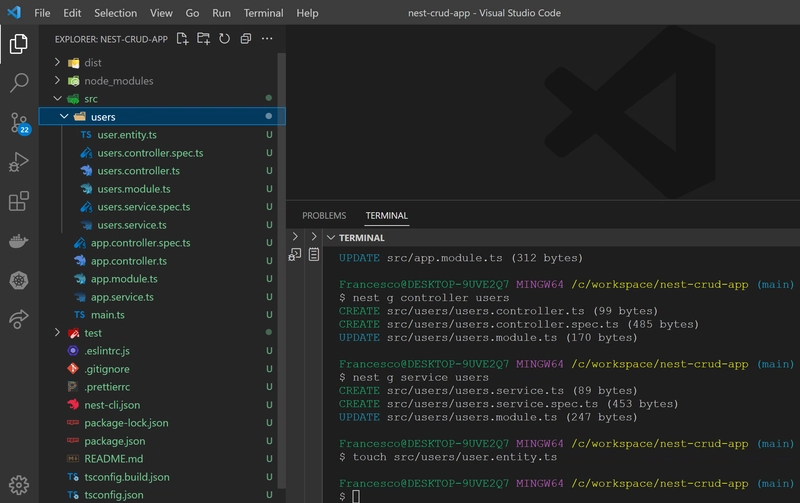Open the Search view in activity bar

tap(19, 82)
